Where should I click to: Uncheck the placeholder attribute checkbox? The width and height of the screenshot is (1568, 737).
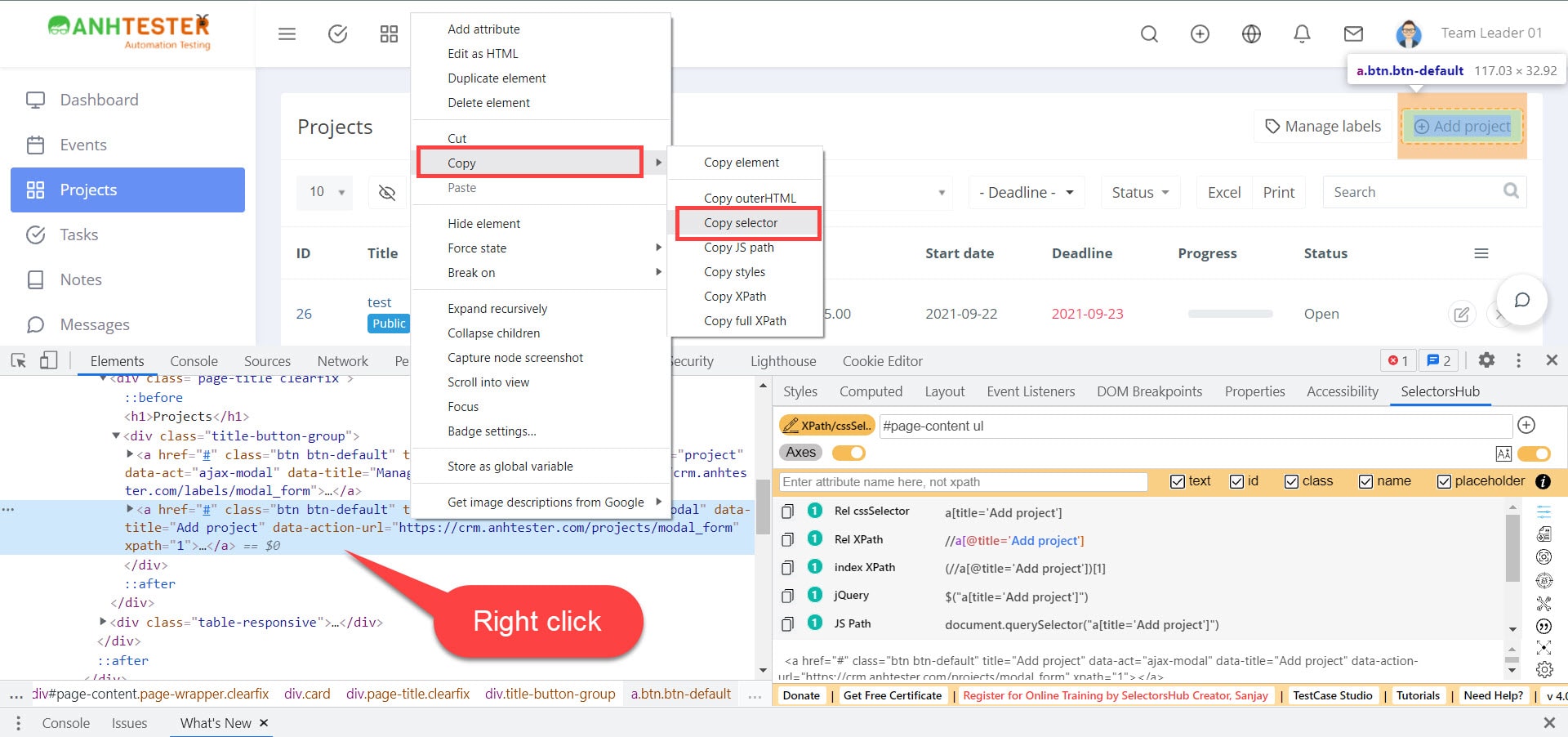click(x=1444, y=481)
